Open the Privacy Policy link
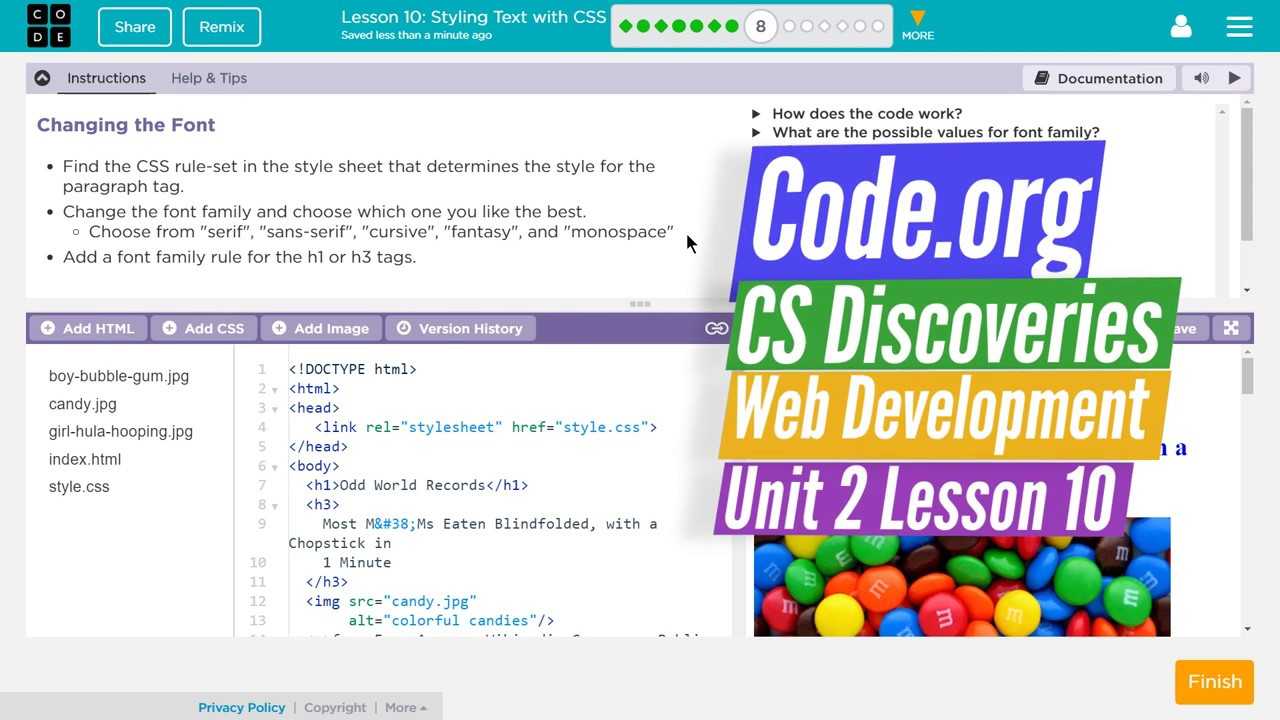Image resolution: width=1280 pixels, height=720 pixels. (241, 707)
